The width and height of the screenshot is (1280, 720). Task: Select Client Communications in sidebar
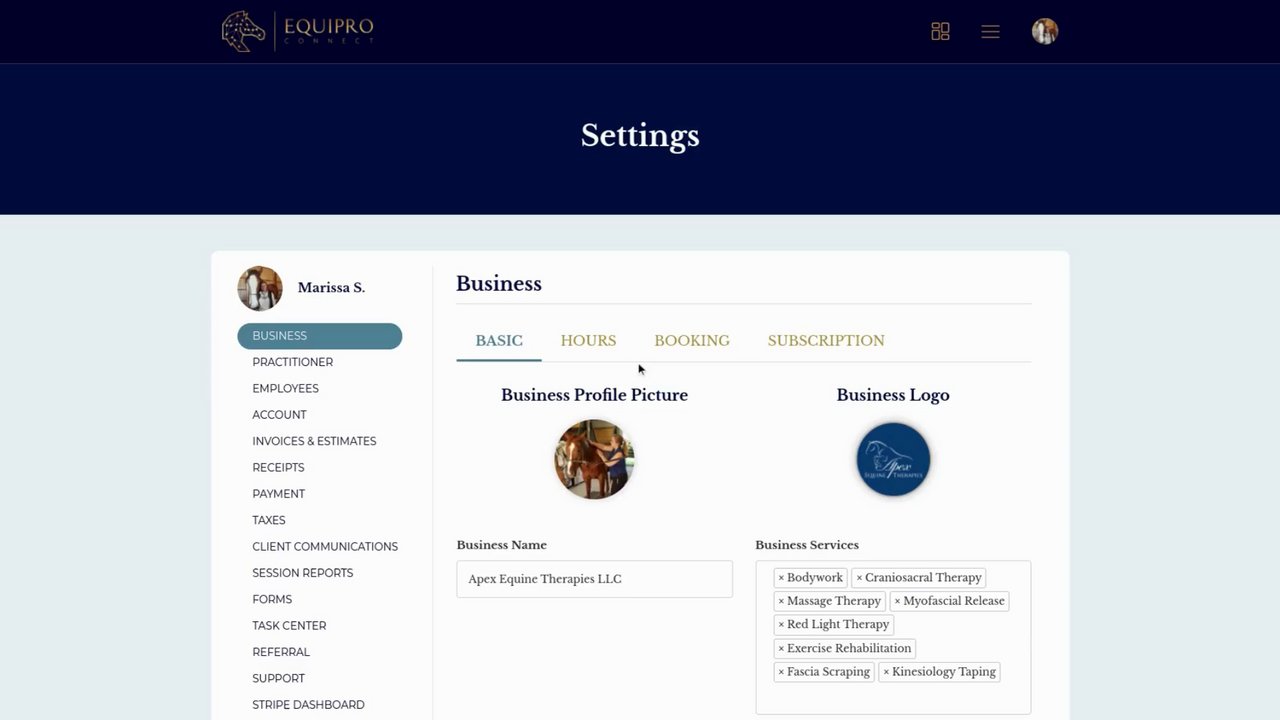pos(325,546)
